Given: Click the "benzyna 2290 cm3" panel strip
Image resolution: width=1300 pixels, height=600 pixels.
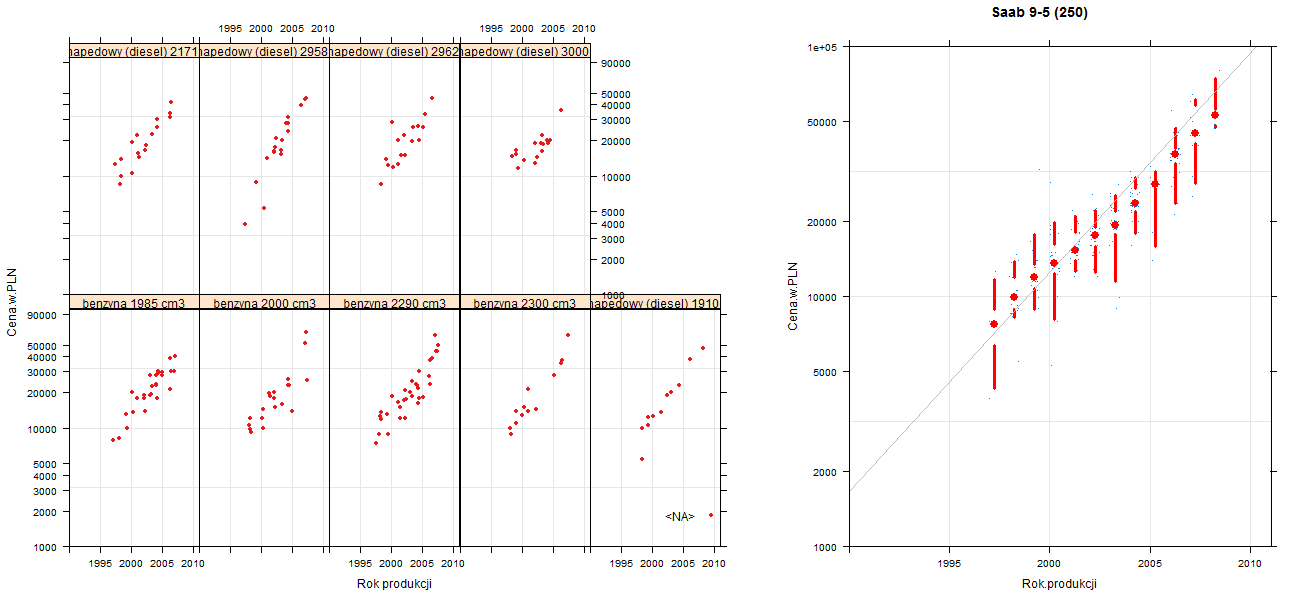Looking at the screenshot, I should (x=394, y=302).
